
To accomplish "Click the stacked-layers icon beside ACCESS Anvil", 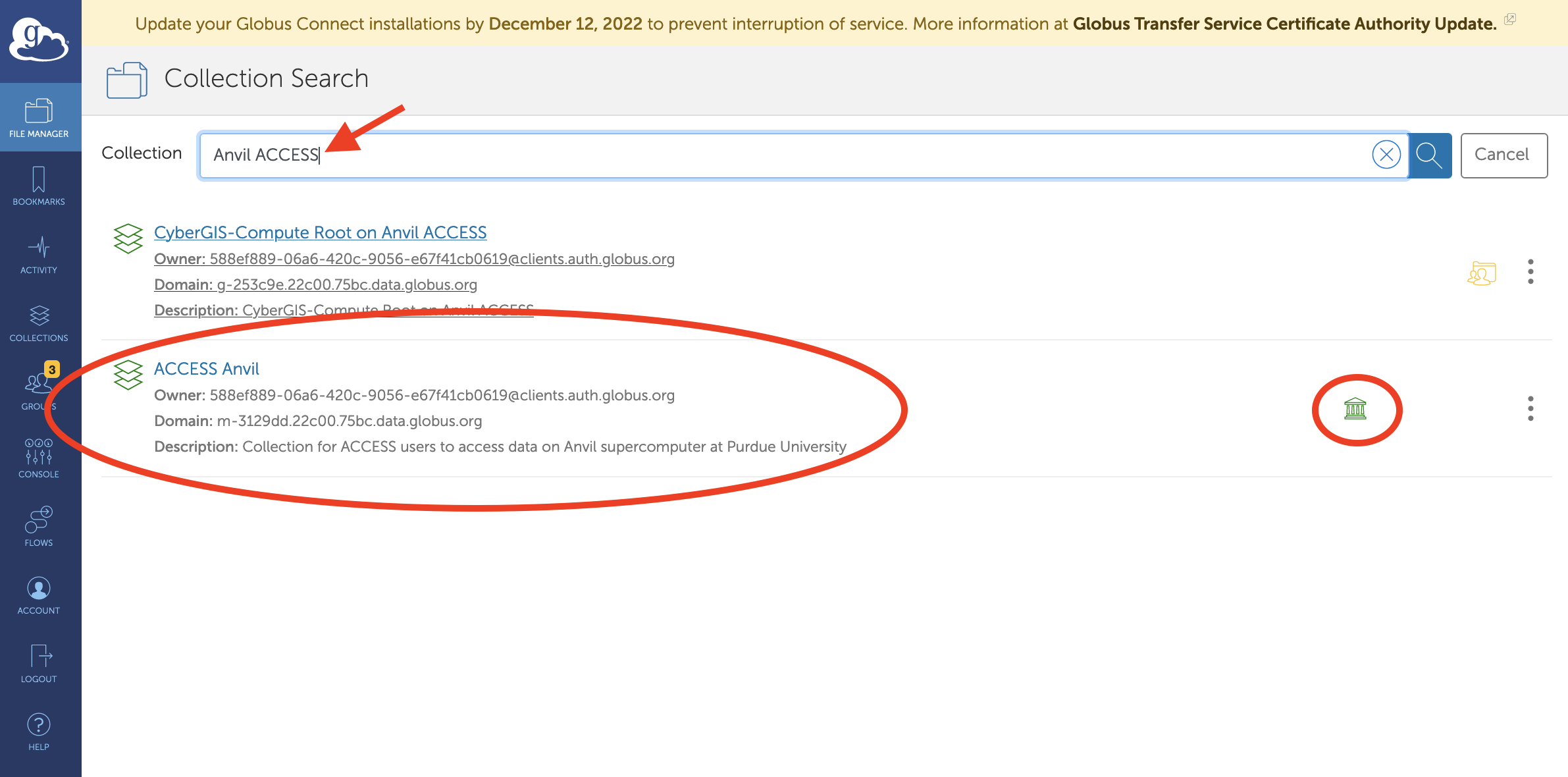I will [x=128, y=375].
